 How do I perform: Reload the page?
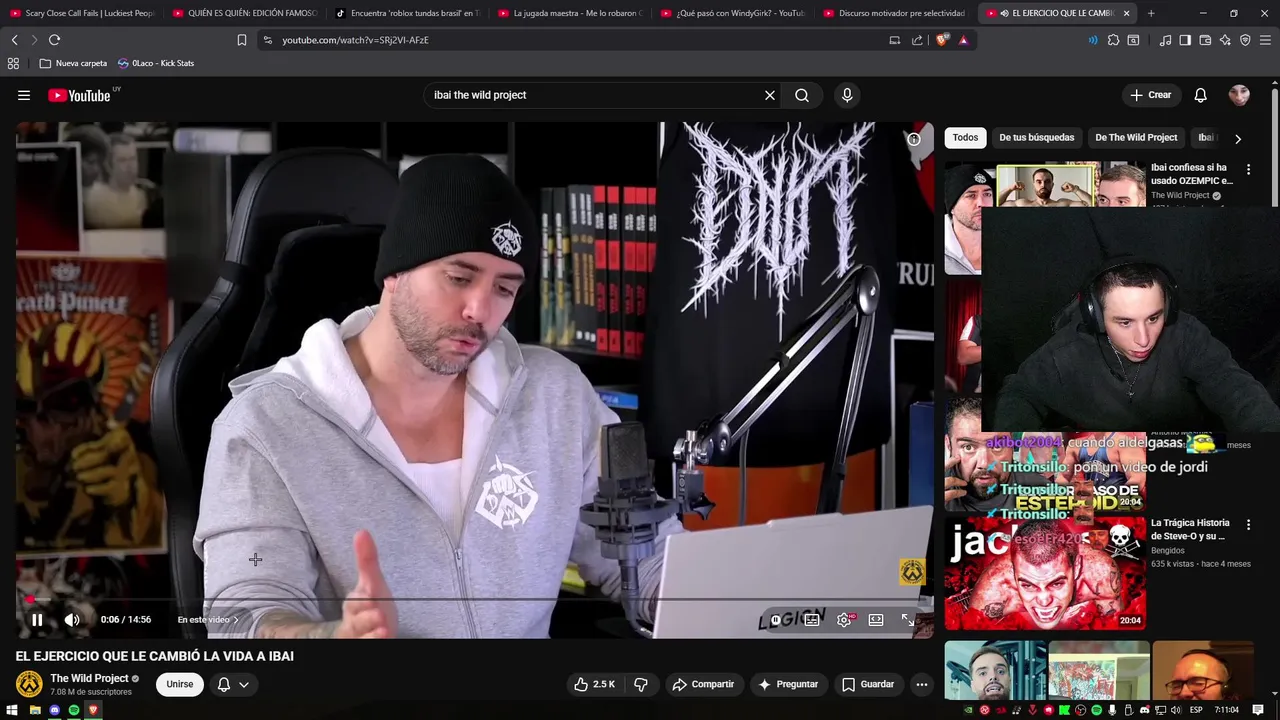54,40
